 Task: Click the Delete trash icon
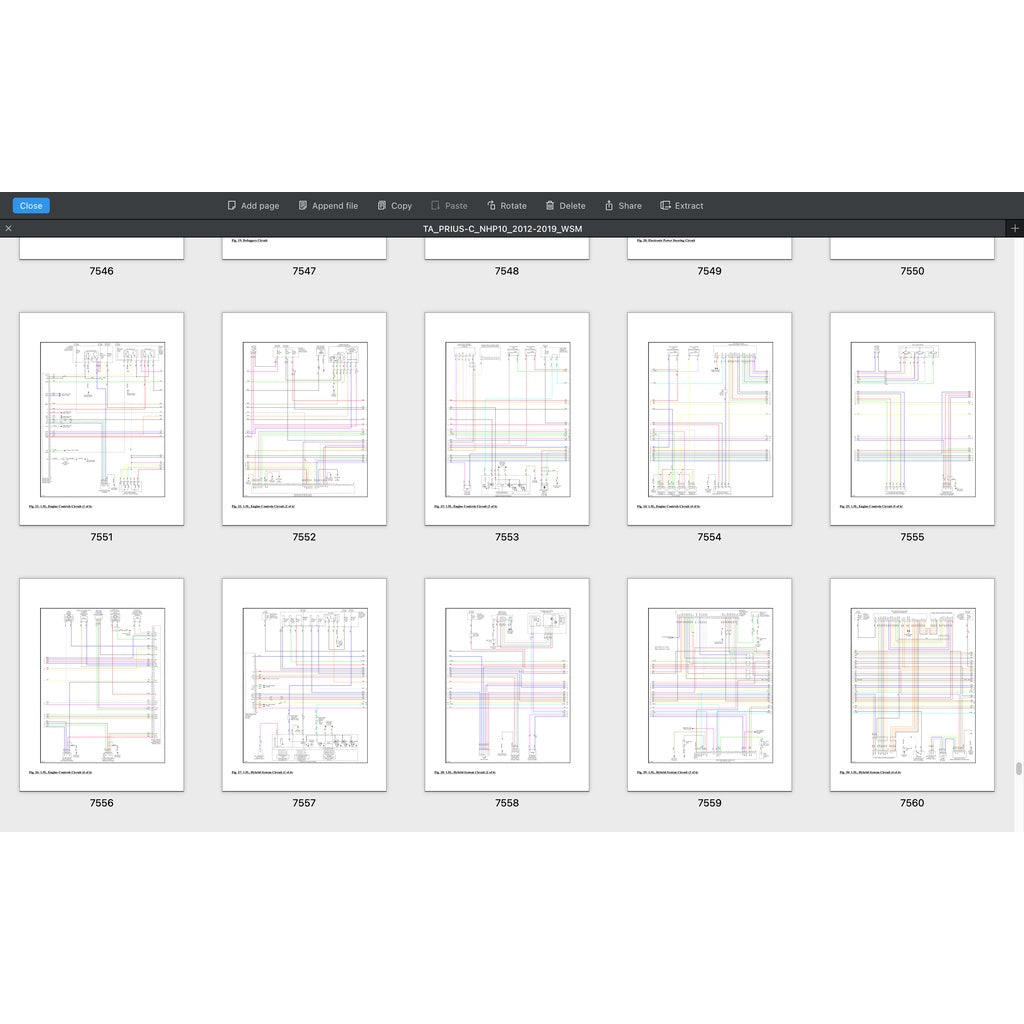(550, 206)
